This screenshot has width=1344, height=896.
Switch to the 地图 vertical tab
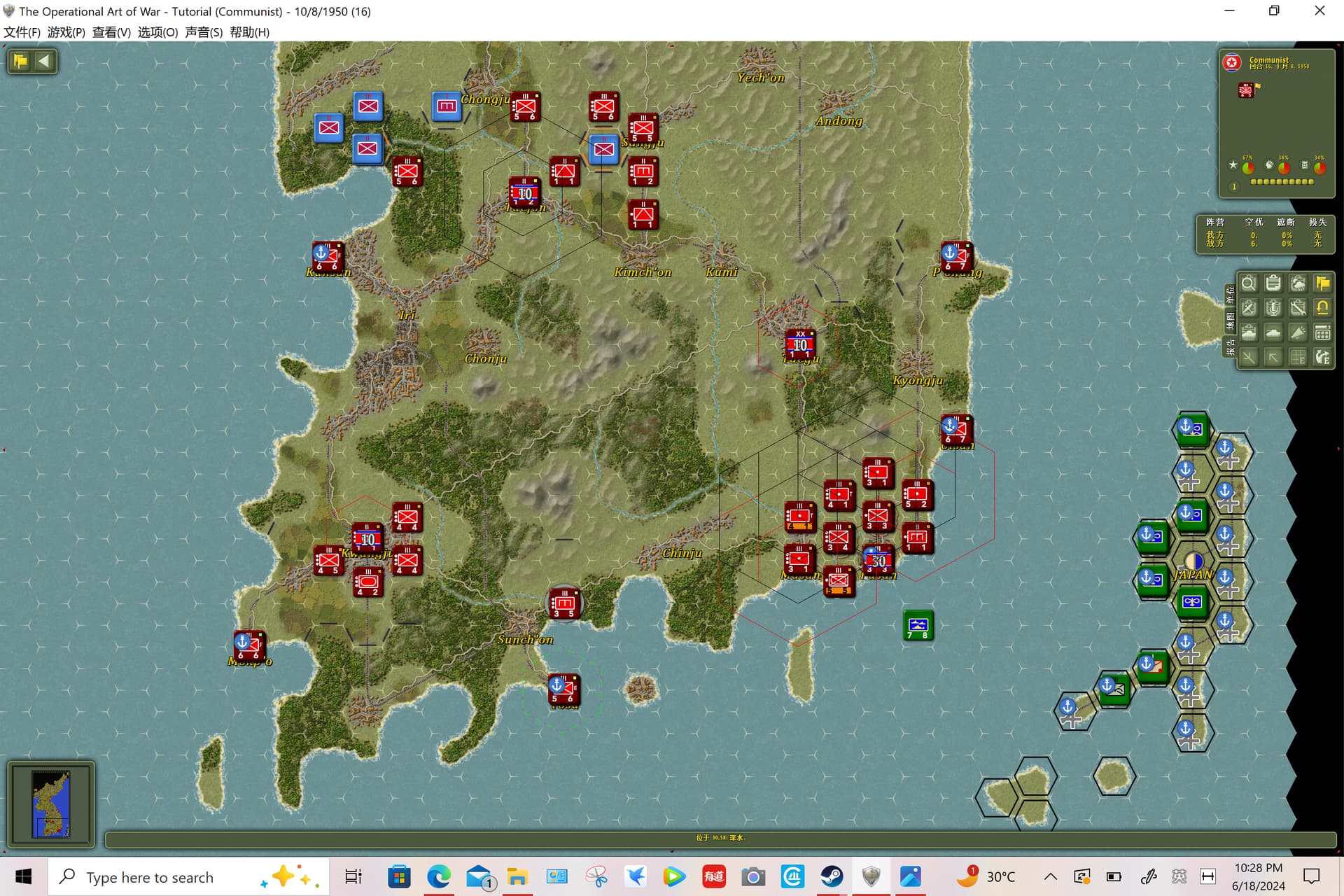coord(1230,321)
